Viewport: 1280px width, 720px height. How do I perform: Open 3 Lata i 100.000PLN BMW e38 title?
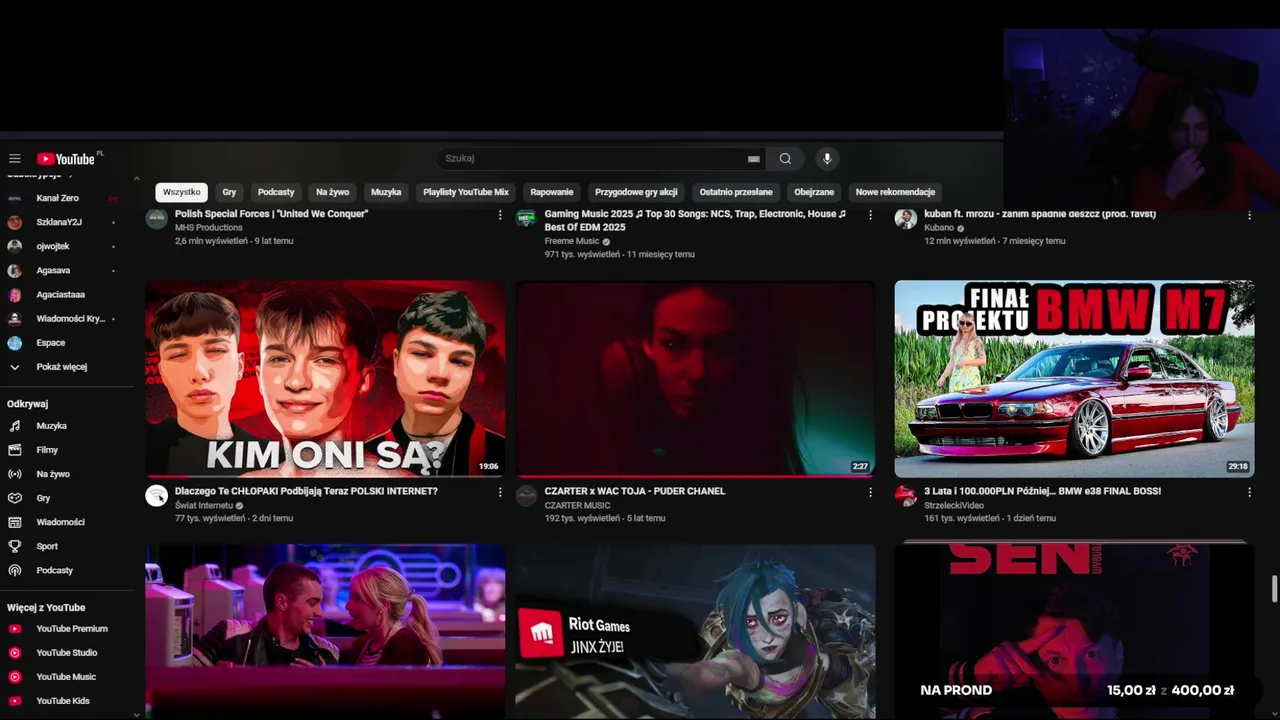[1042, 491]
